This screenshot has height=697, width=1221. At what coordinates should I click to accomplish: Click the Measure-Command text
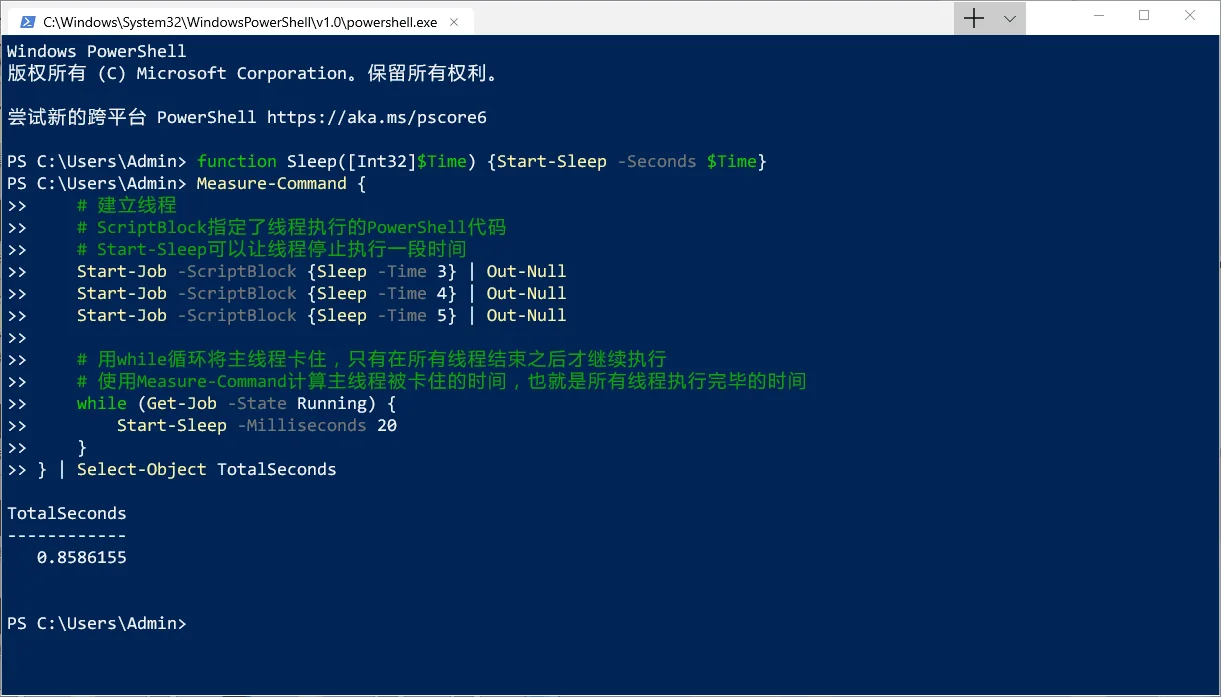(x=271, y=183)
